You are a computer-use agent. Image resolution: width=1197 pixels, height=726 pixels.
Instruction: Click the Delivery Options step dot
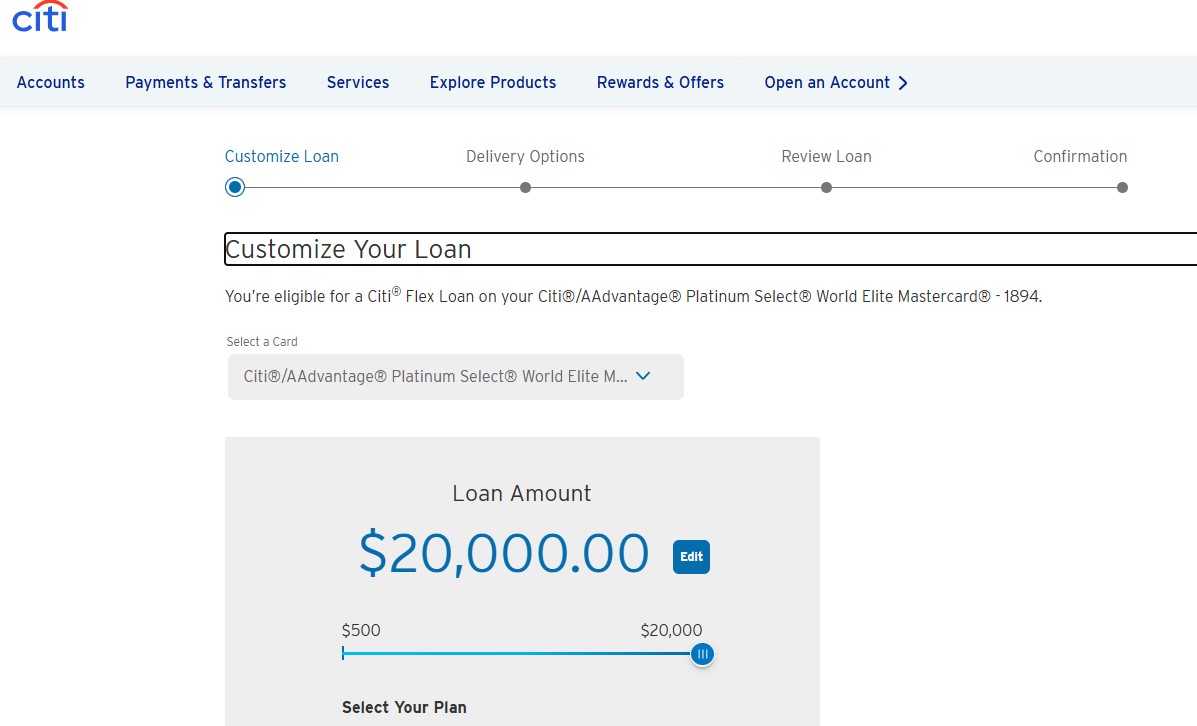click(525, 188)
